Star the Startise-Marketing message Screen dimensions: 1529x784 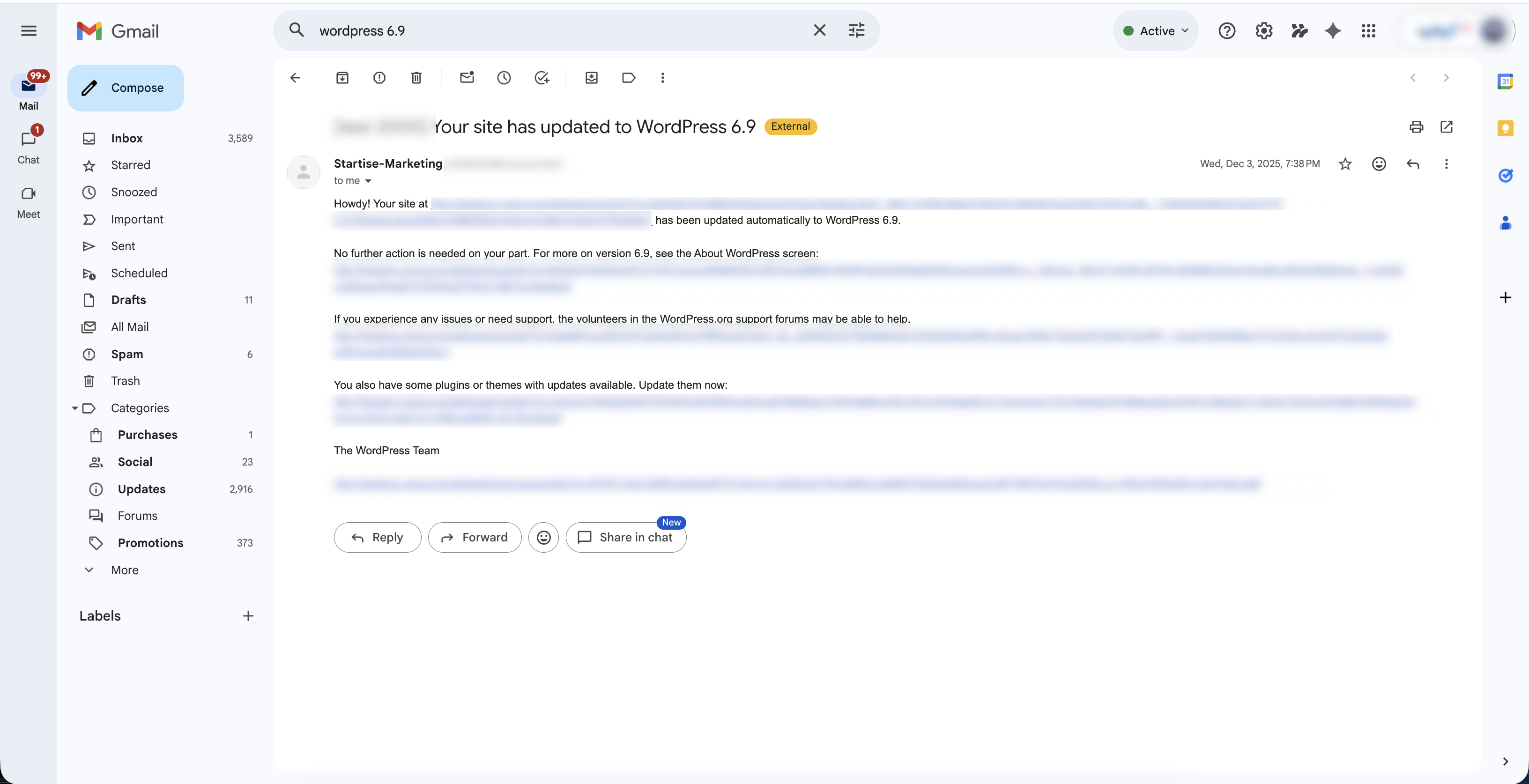click(x=1345, y=164)
